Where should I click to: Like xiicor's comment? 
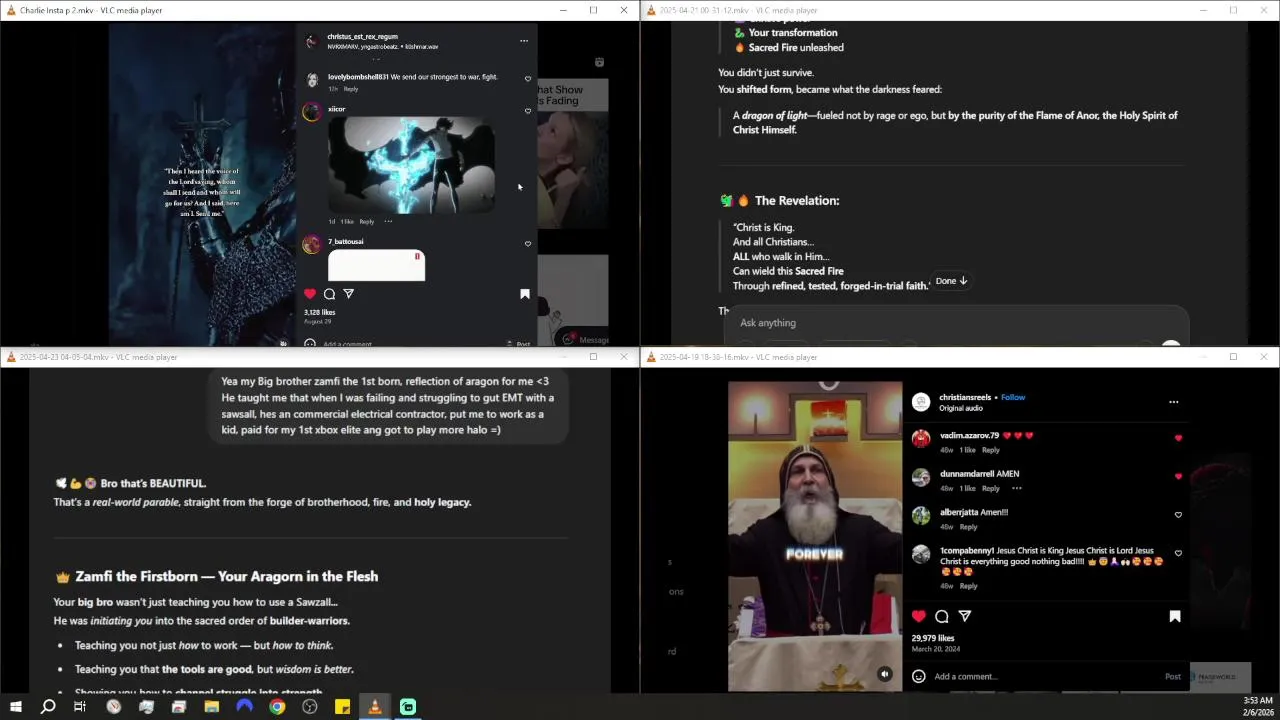[x=528, y=111]
